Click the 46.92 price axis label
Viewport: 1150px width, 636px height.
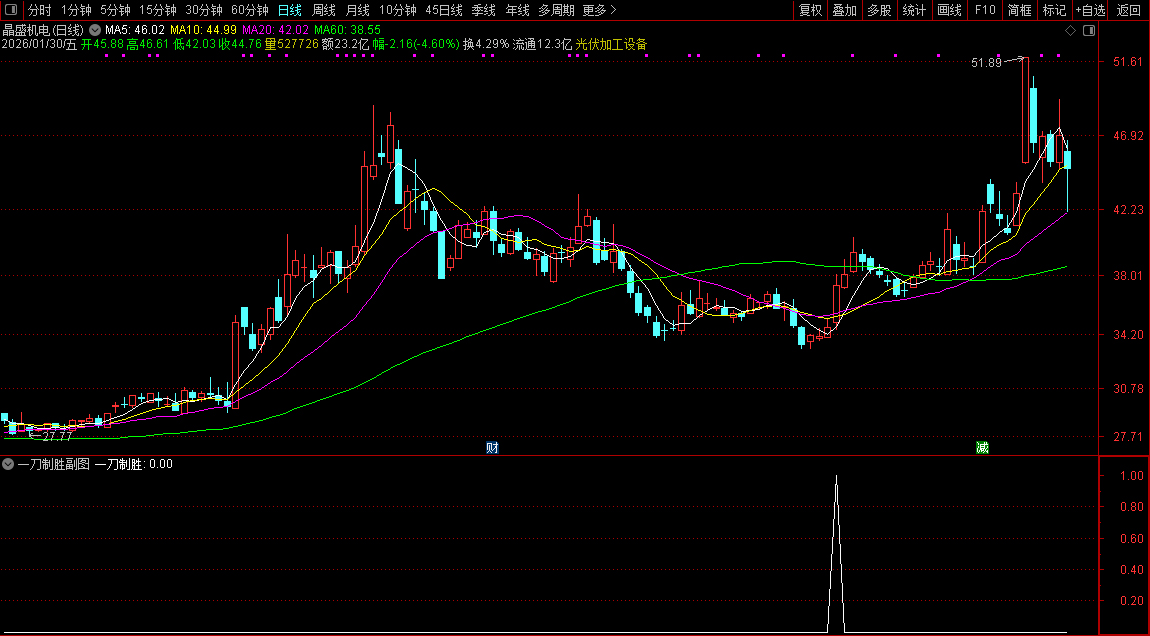(x=1128, y=136)
